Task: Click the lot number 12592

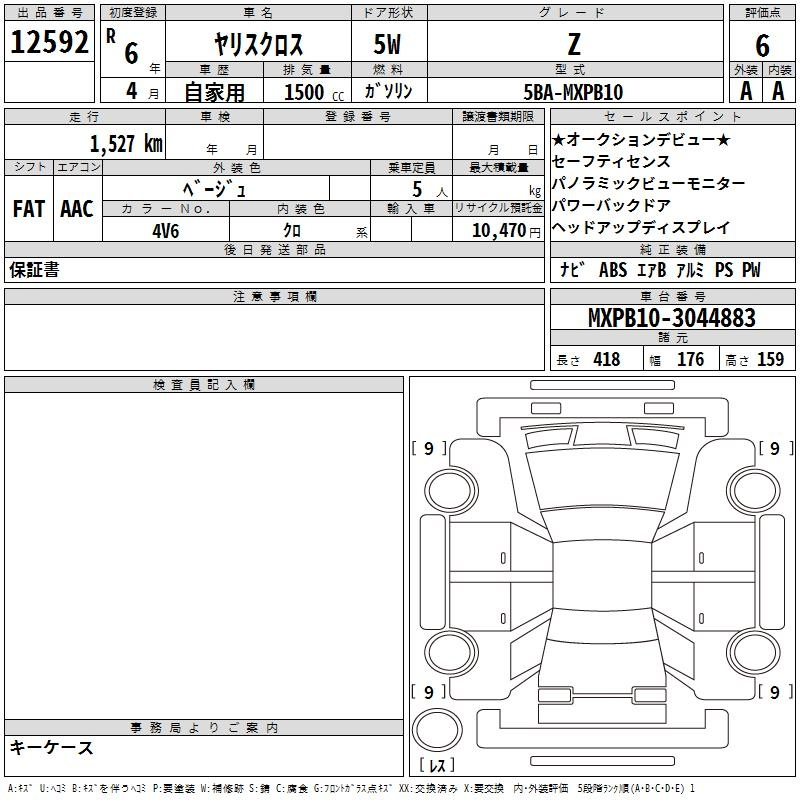Action: [50, 42]
